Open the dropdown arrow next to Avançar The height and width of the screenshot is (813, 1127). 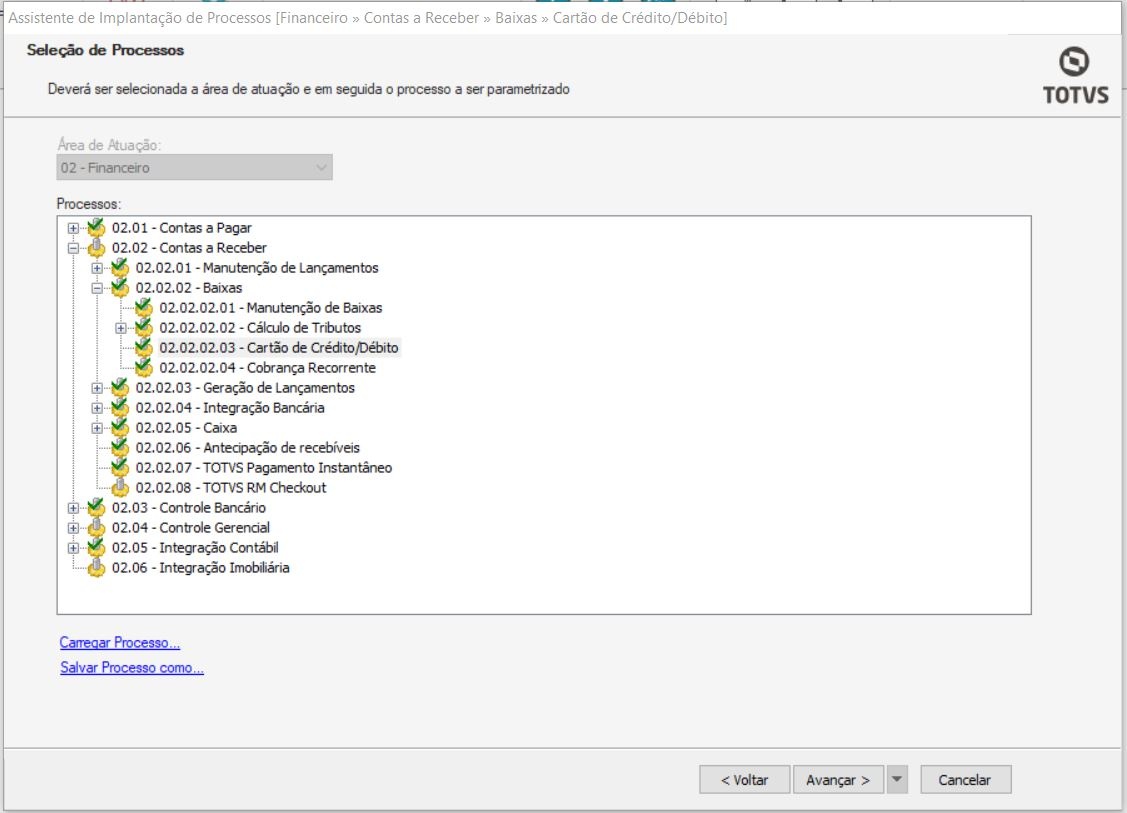point(897,779)
